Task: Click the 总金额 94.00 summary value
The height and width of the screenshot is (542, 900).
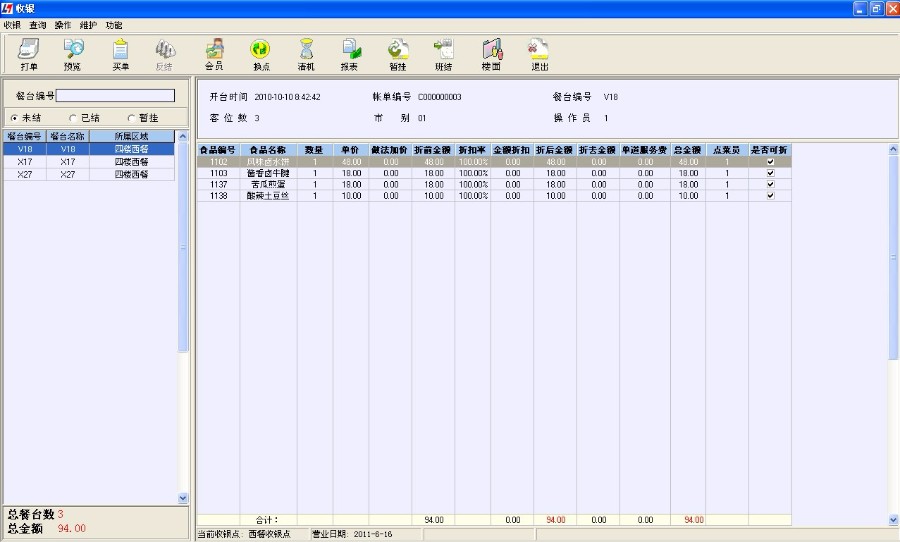Action: point(72,528)
